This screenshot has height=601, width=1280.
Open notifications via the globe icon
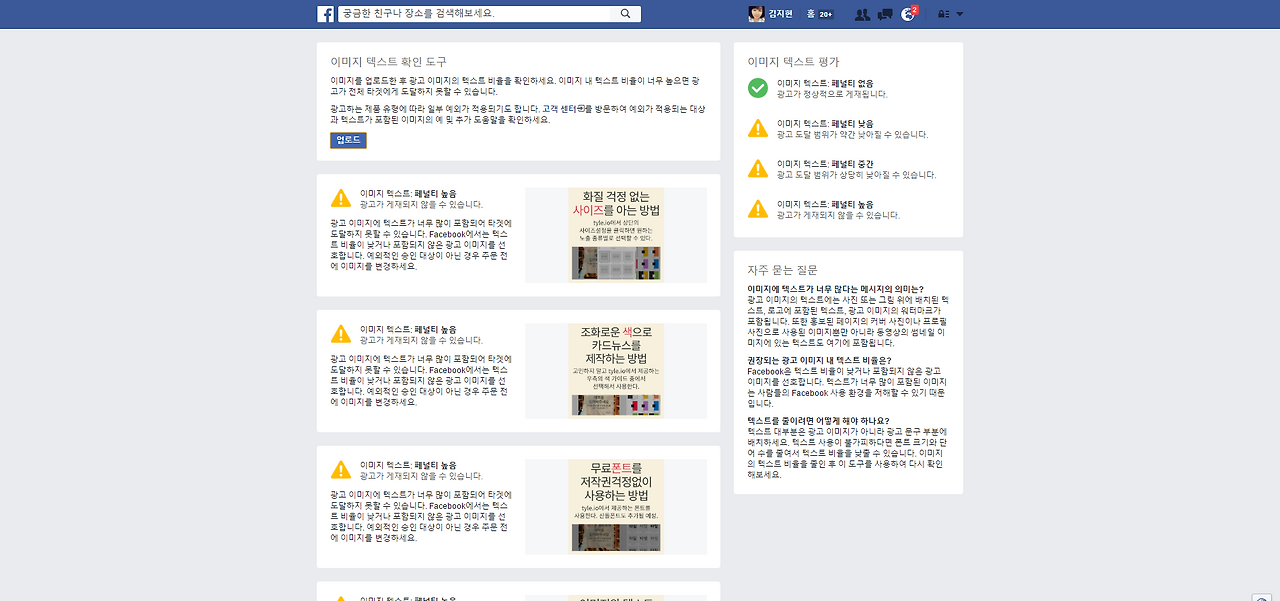coord(908,13)
